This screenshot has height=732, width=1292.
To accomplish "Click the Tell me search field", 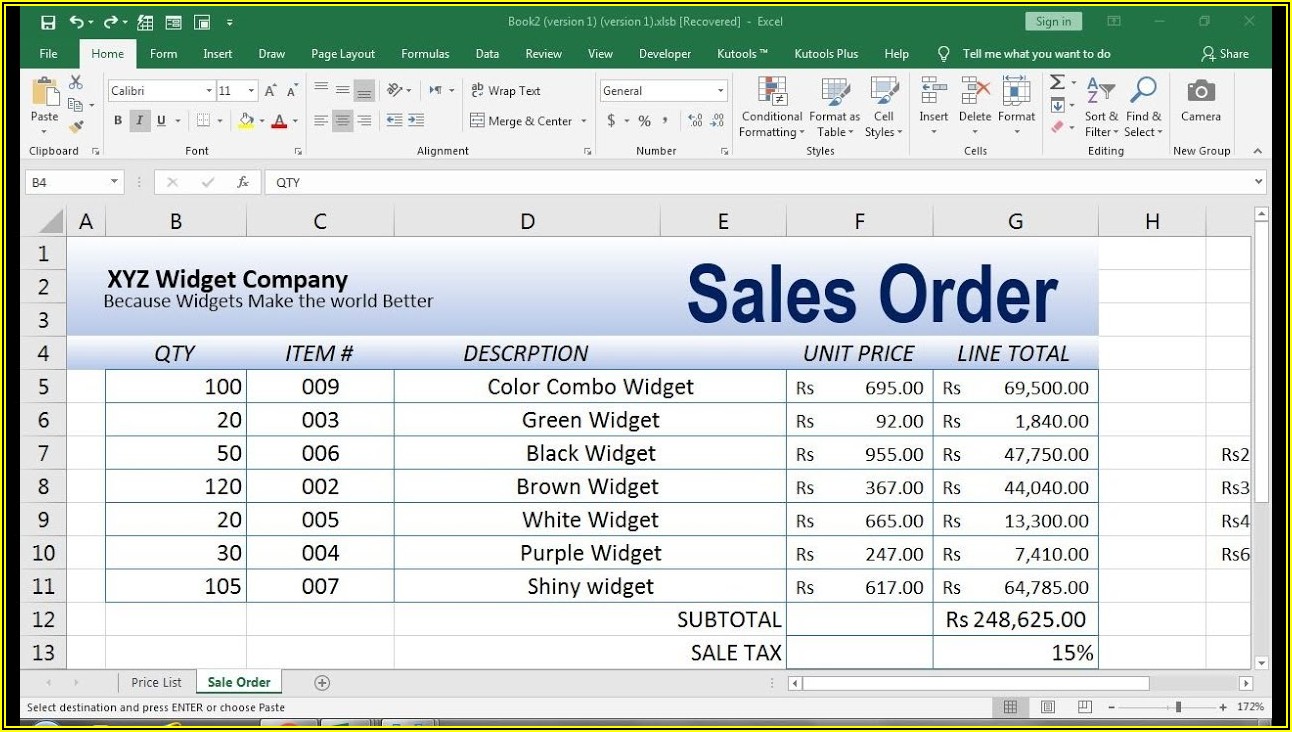I will point(1036,54).
